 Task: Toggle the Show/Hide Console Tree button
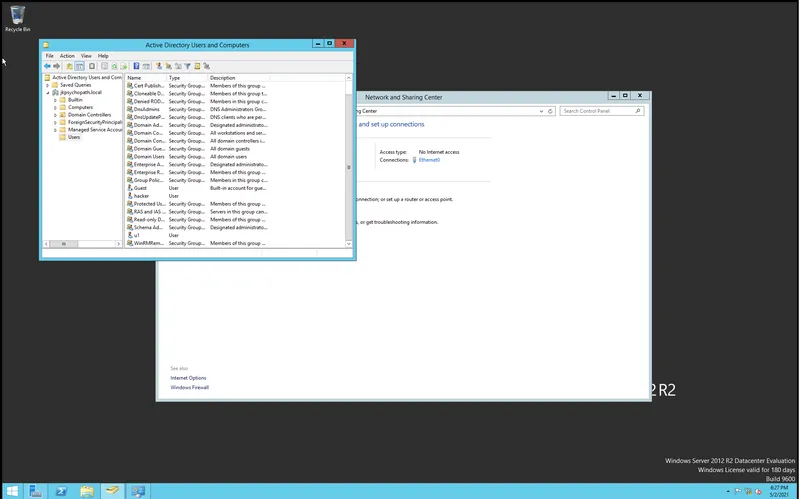80,66
